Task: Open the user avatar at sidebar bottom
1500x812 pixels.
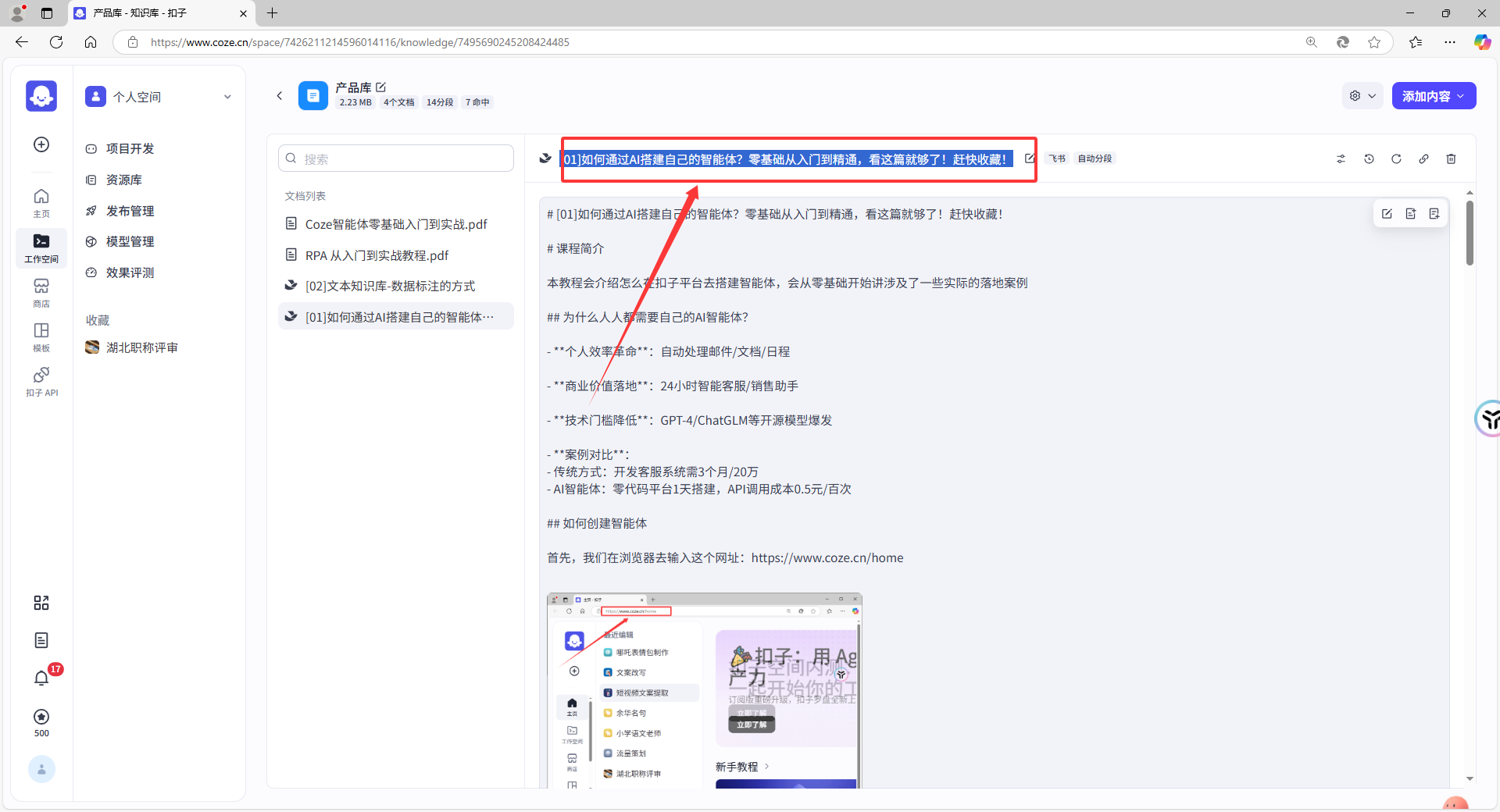Action: (41, 769)
